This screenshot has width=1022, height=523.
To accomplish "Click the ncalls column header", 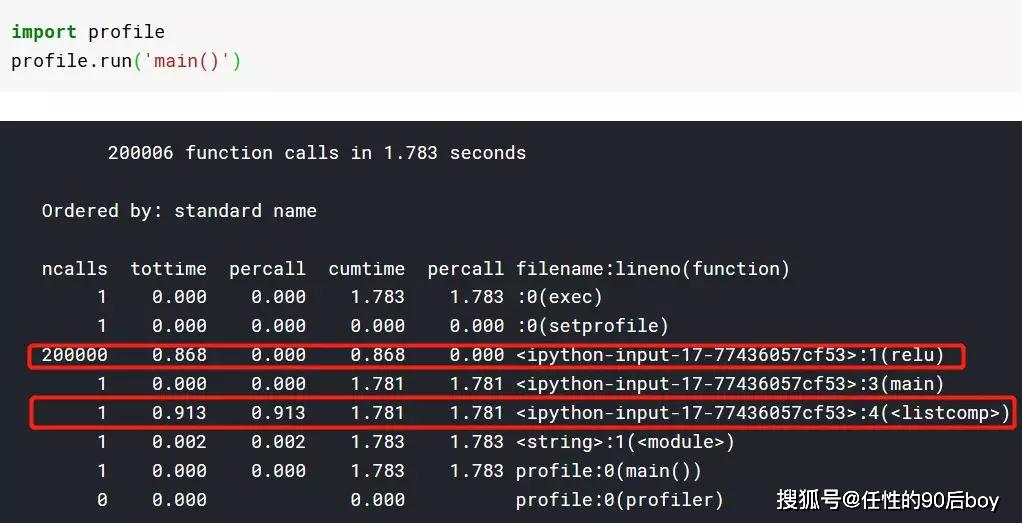I will (x=74, y=269).
